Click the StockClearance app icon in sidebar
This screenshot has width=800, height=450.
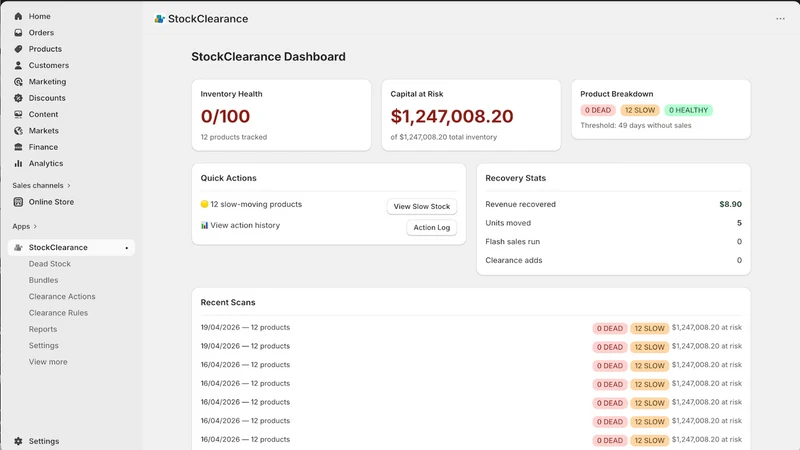18,247
